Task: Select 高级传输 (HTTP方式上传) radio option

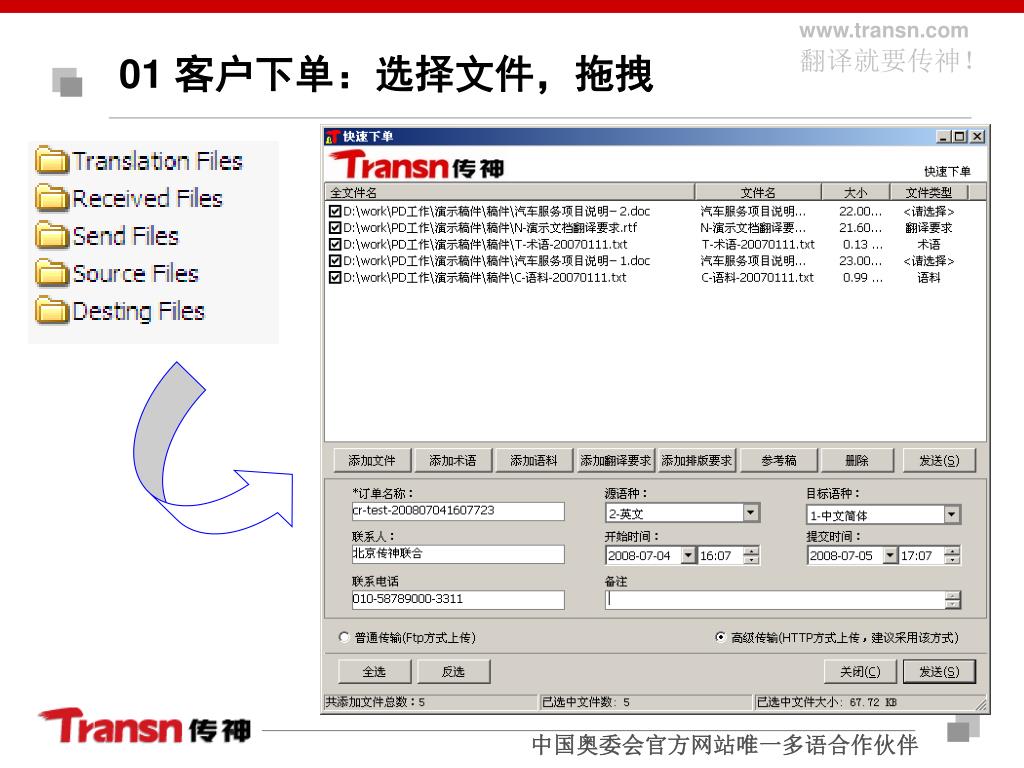Action: [720, 637]
